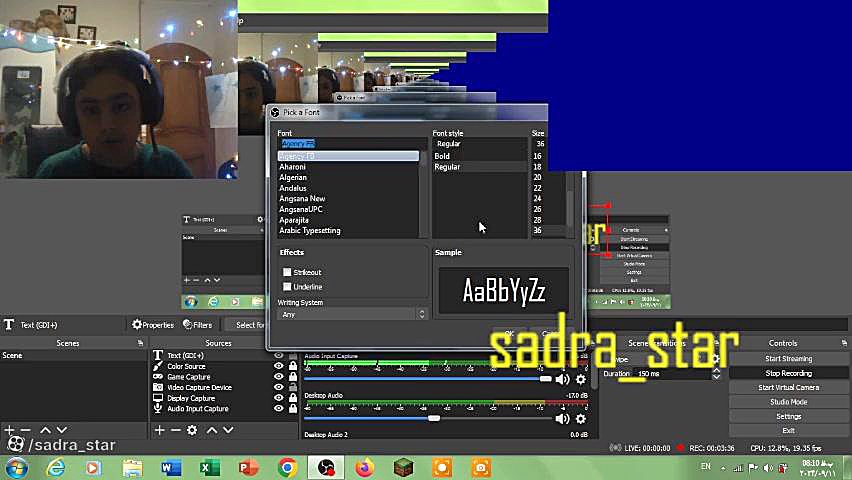852x480 pixels.
Task: Mute Desktop Audio speaker icon
Action: (x=562, y=419)
